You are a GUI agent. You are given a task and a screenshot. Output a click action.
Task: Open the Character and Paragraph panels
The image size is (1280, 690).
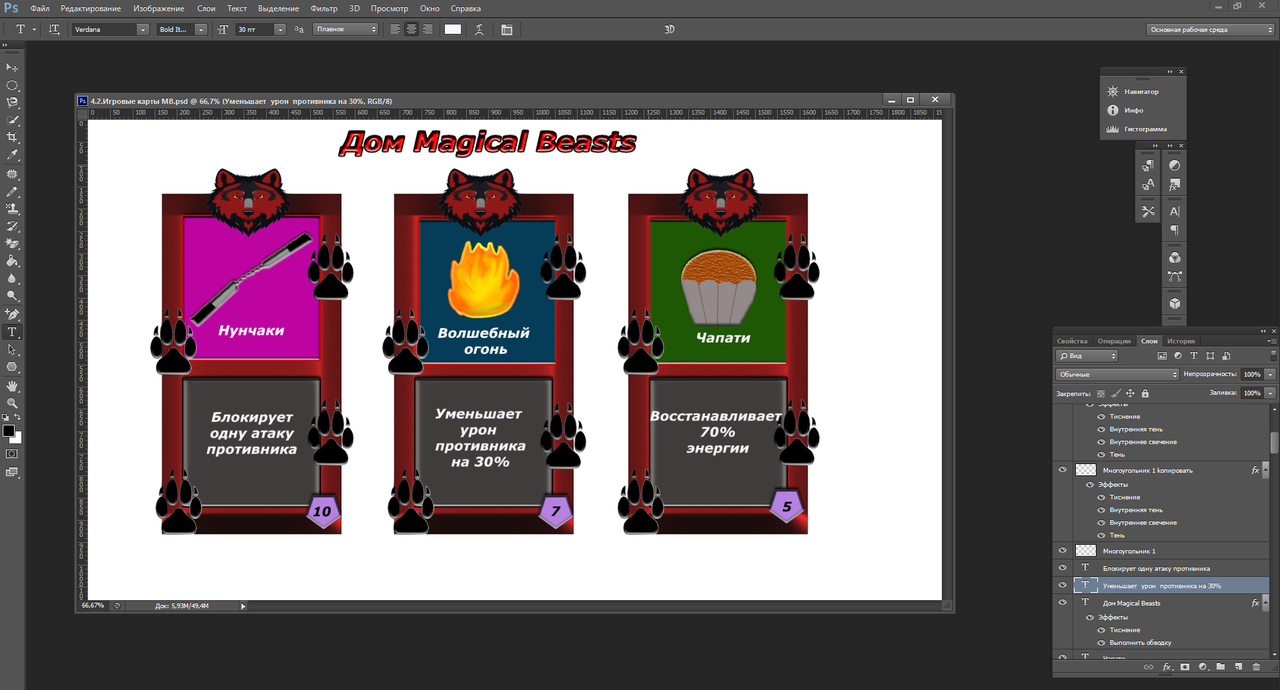(507, 29)
